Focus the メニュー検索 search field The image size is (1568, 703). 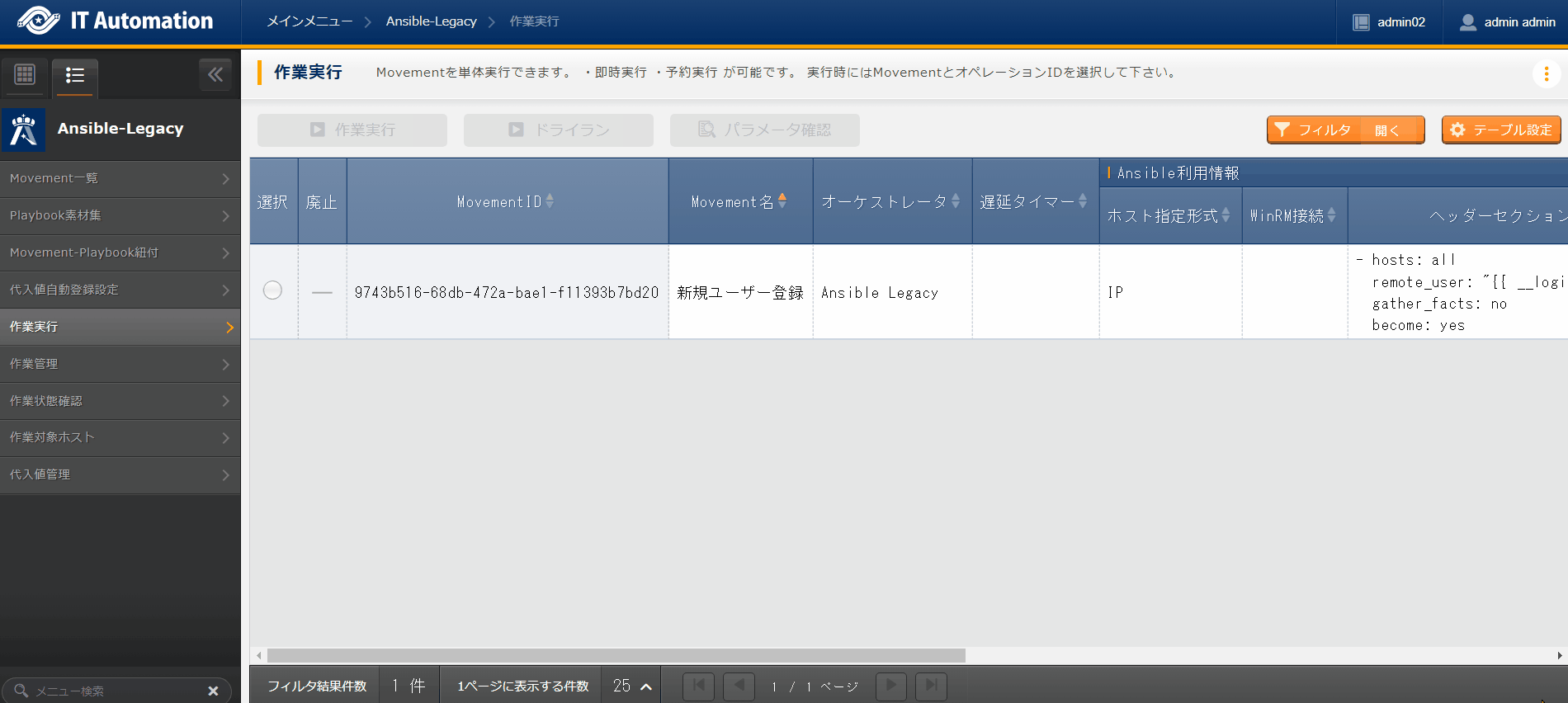116,691
